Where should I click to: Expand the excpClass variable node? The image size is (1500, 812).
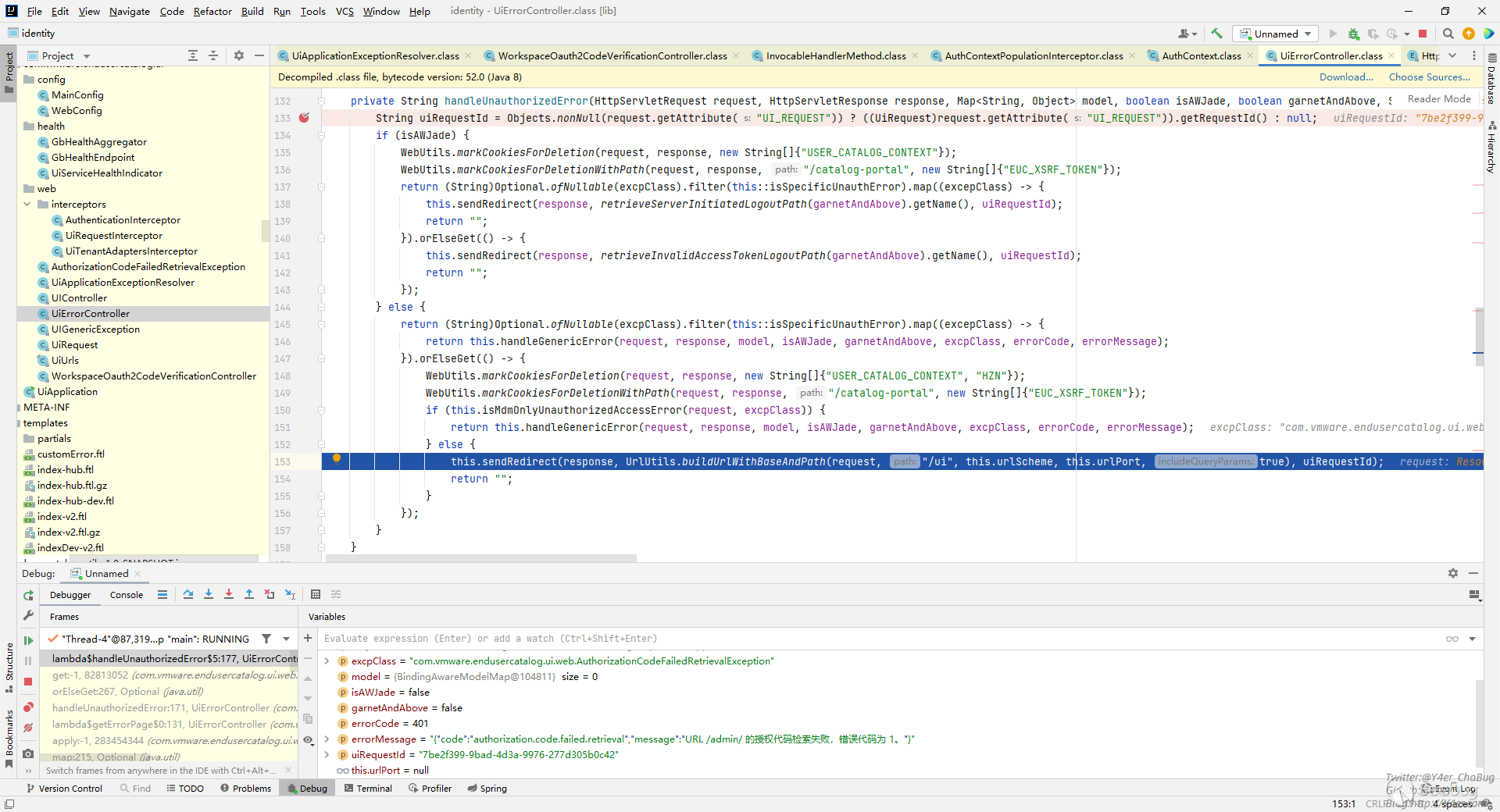(x=327, y=661)
